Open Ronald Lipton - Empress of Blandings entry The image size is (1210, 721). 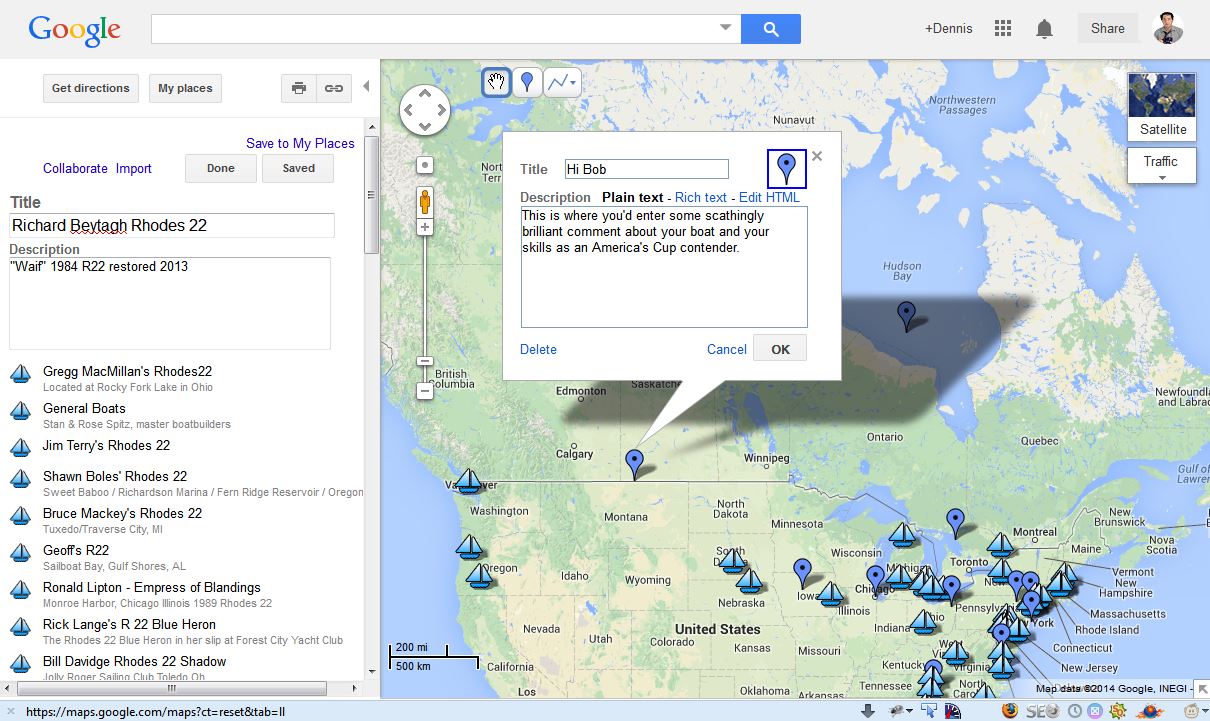click(152, 587)
